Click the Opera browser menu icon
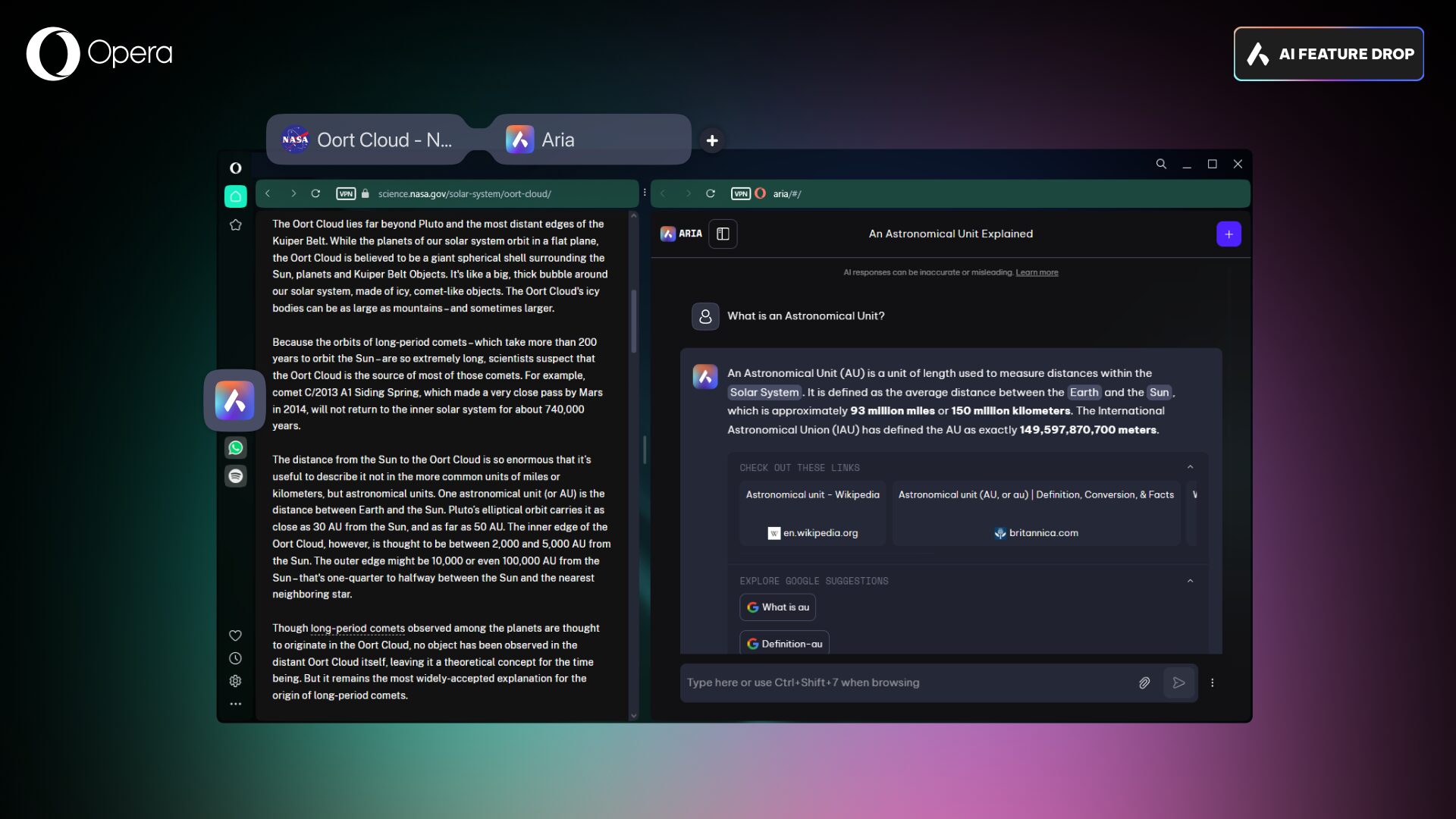This screenshot has height=819, width=1456. [234, 167]
